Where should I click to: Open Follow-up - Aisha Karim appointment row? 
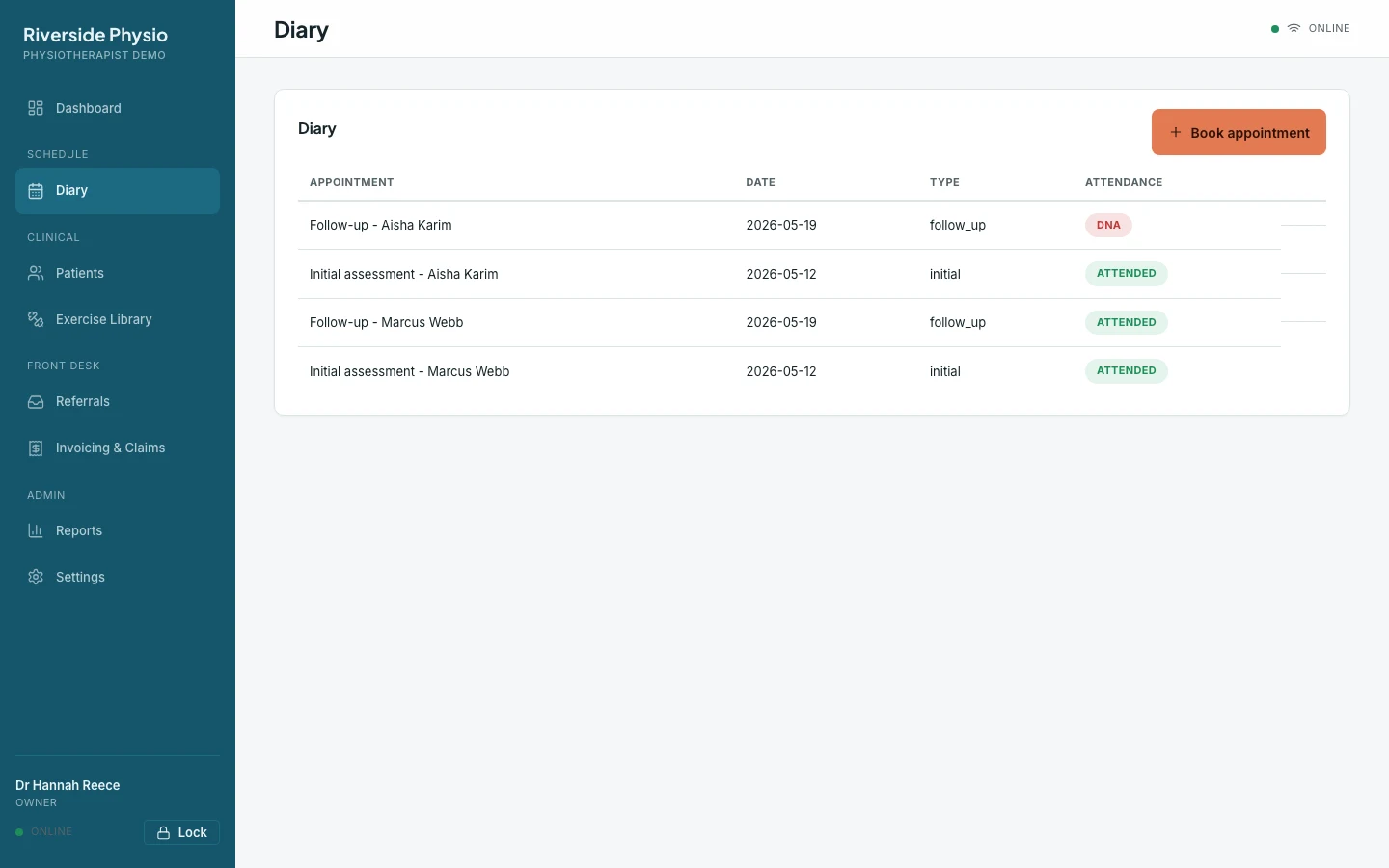coord(789,226)
